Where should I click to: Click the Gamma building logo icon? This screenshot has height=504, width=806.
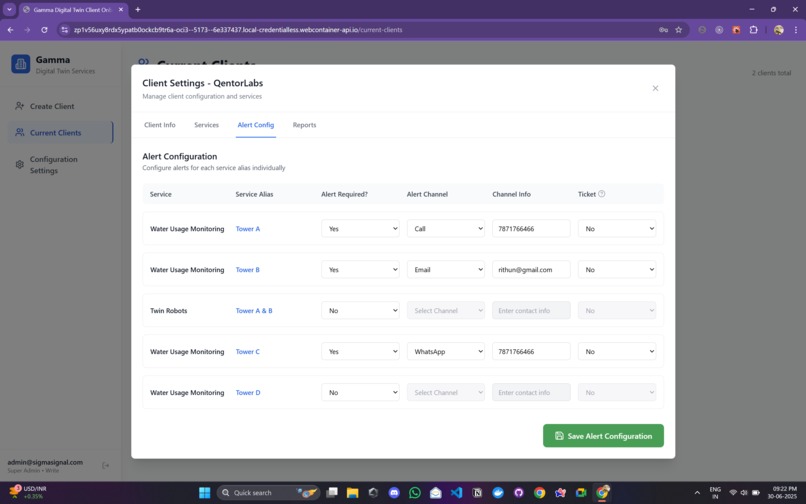click(21, 64)
